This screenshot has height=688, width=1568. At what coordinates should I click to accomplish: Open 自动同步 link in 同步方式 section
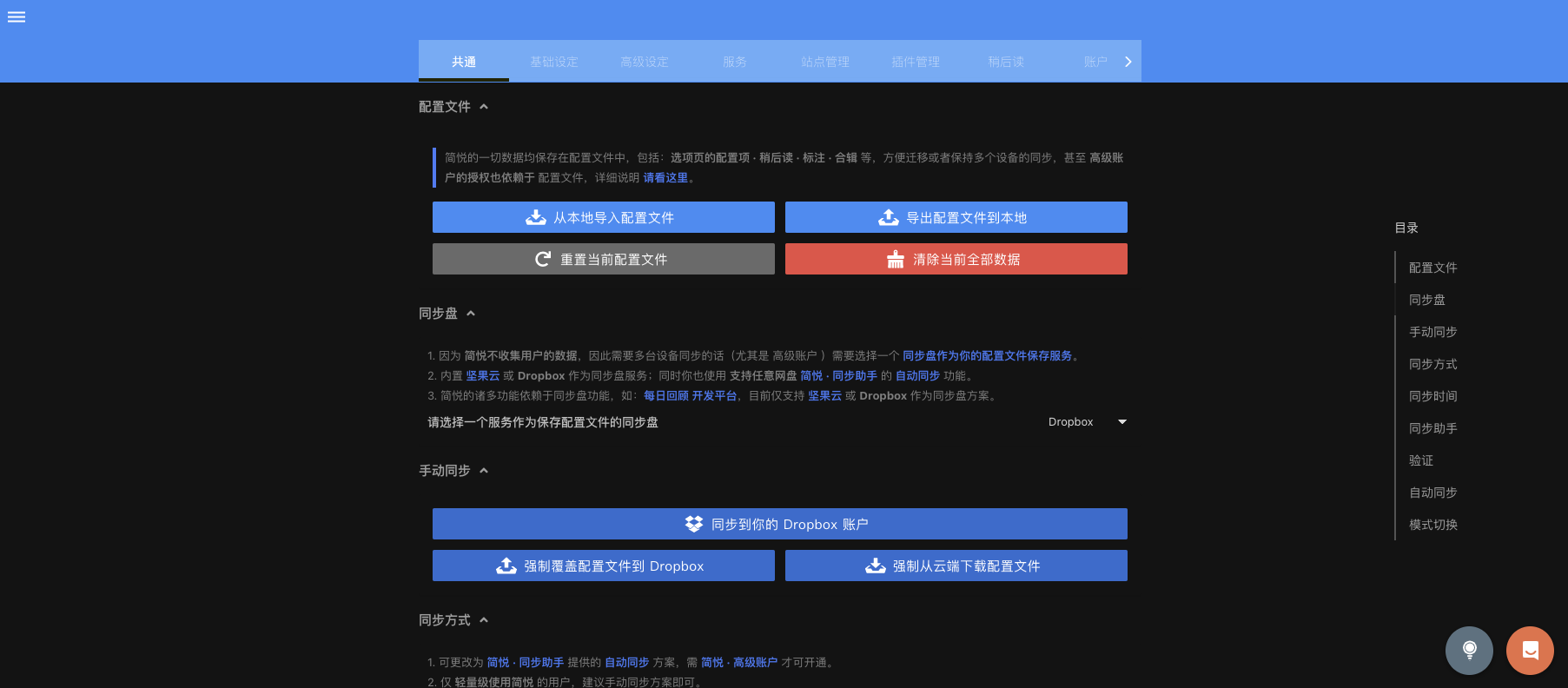point(626,662)
